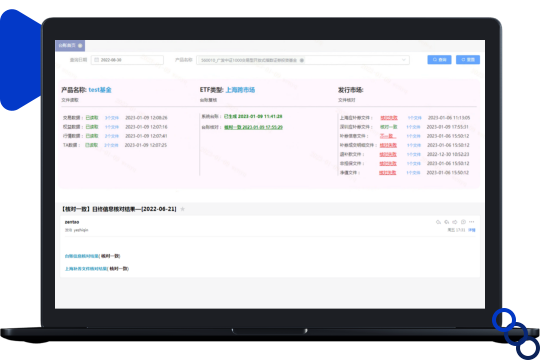Open the red failed status in the 11:13:05 row

(389, 118)
